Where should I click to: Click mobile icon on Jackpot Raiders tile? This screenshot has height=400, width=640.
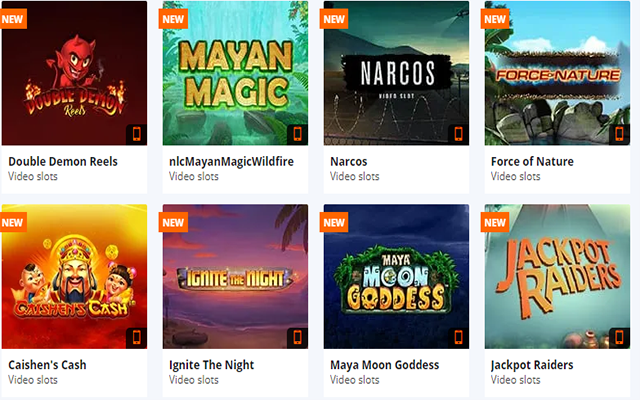pyautogui.click(x=619, y=338)
